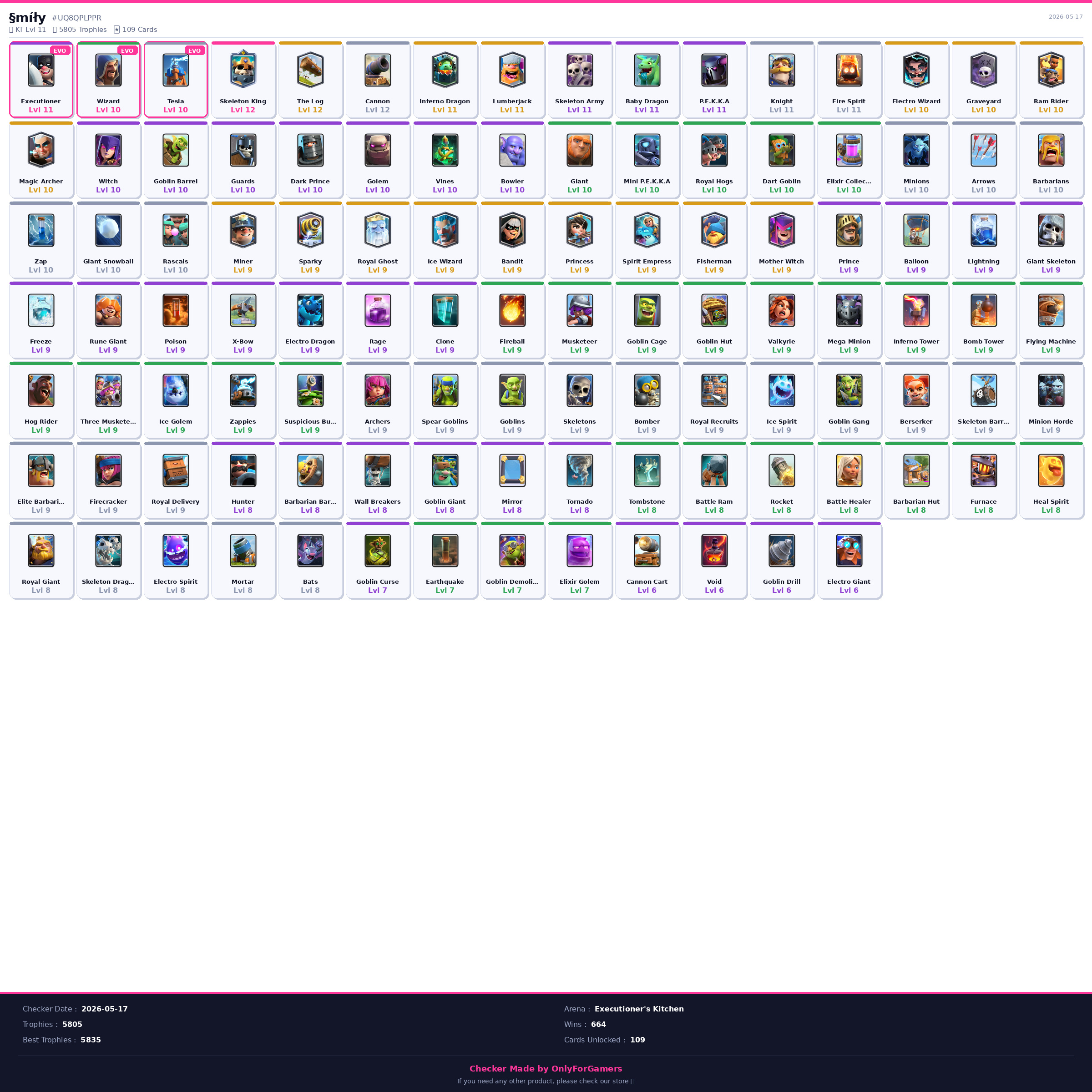The width and height of the screenshot is (1092, 1092).
Task: Click the Skeleton Dragons card name
Action: coord(108,581)
